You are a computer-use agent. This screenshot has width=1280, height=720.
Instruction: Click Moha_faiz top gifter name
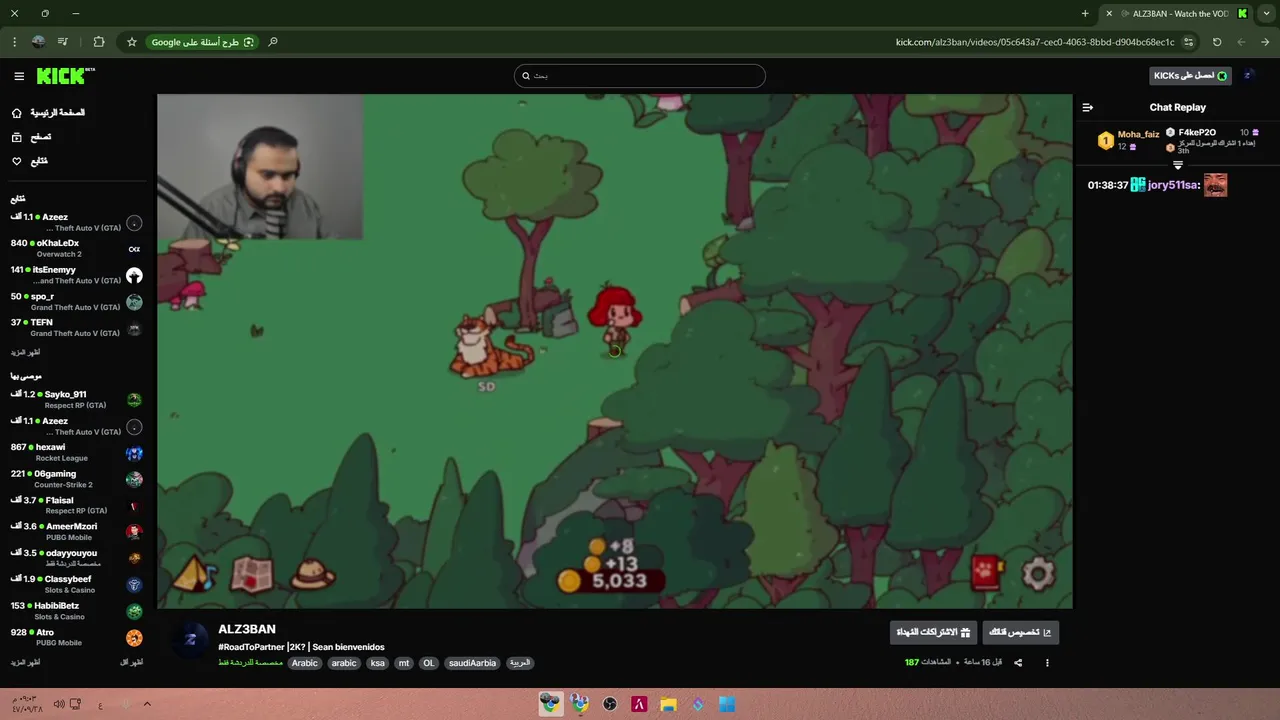1138,134
